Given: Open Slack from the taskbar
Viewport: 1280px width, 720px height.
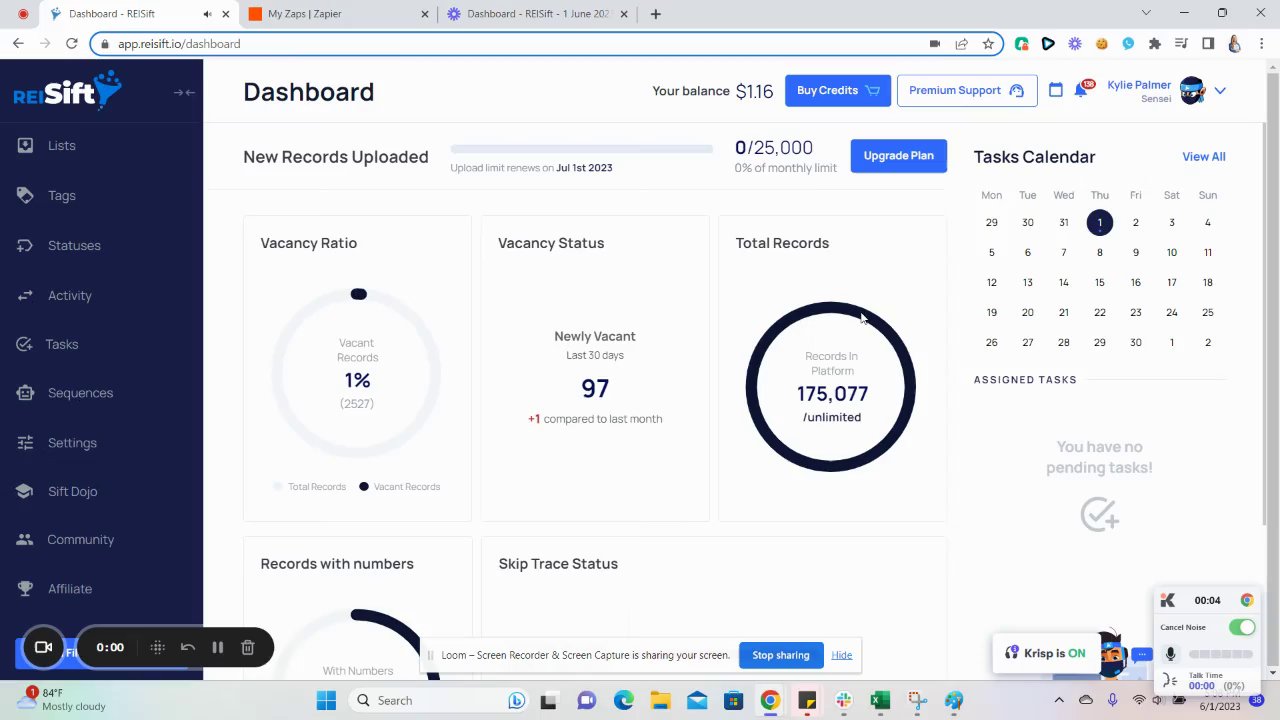Looking at the screenshot, I should point(843,701).
